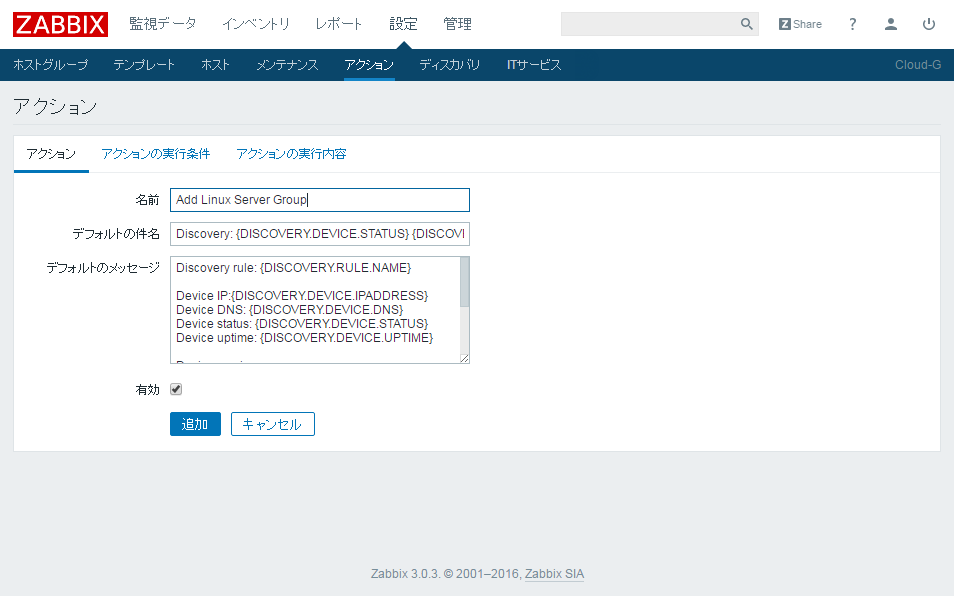
Task: Open the レポート menu
Action: [x=338, y=23]
